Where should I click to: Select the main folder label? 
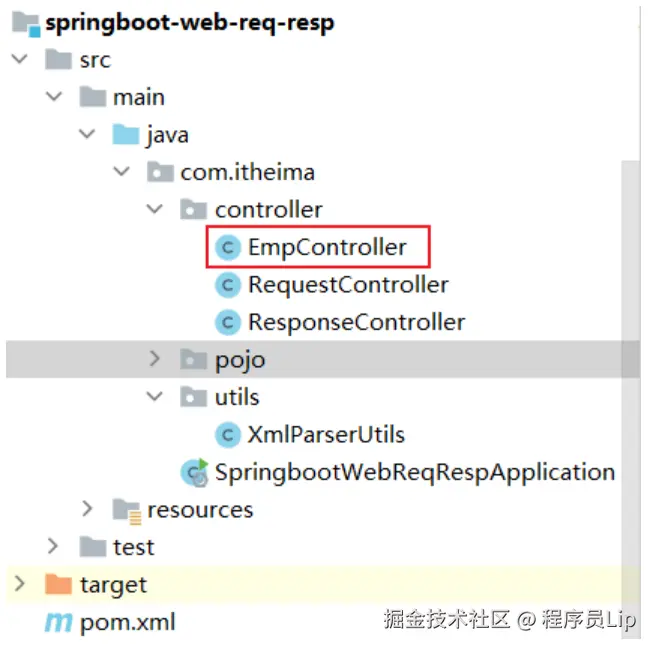click(139, 97)
